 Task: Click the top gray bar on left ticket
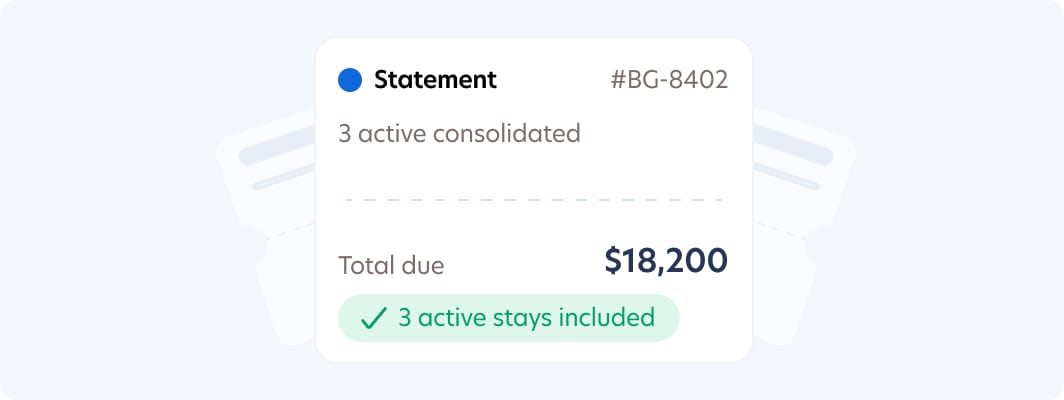pyautogui.click(x=277, y=145)
